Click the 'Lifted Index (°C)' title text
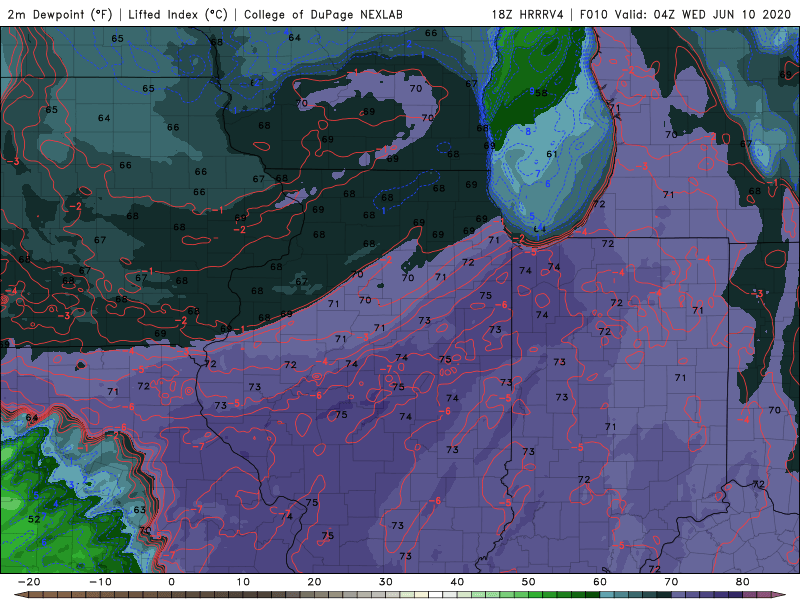The width and height of the screenshot is (800, 600). coord(178,14)
